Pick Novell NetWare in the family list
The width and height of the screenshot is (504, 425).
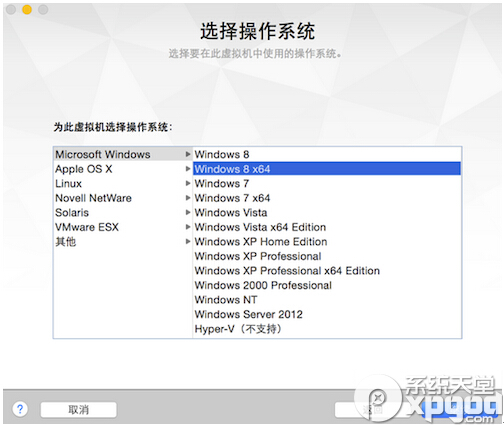pos(123,198)
